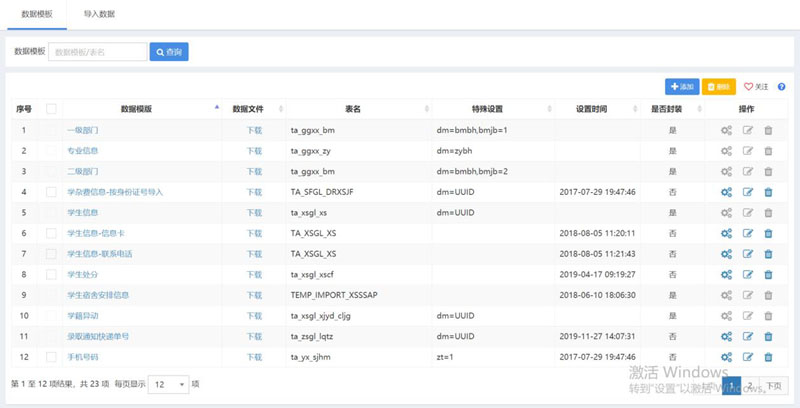Click settings gears icon for 学生处分 row
Image resolution: width=800 pixels, height=408 pixels.
[727, 275]
